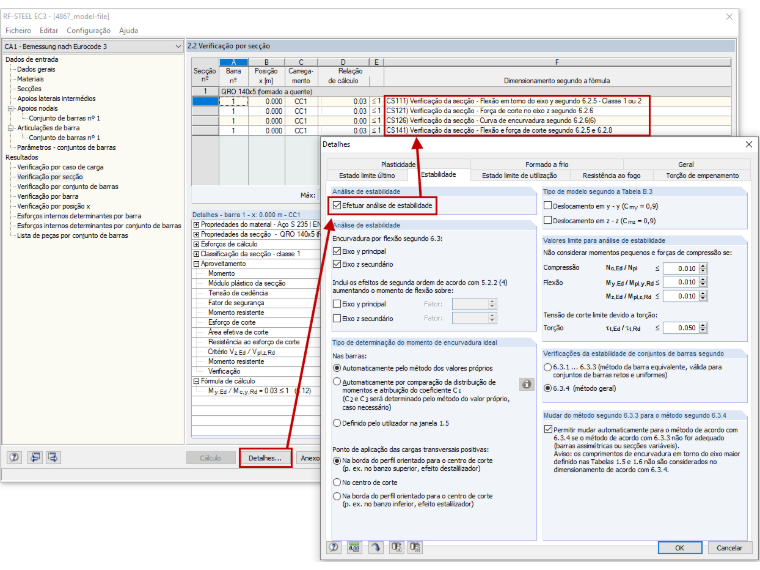Select 'Verificação por barra' in results tree
Image resolution: width=760 pixels, height=570 pixels.
click(x=48, y=196)
